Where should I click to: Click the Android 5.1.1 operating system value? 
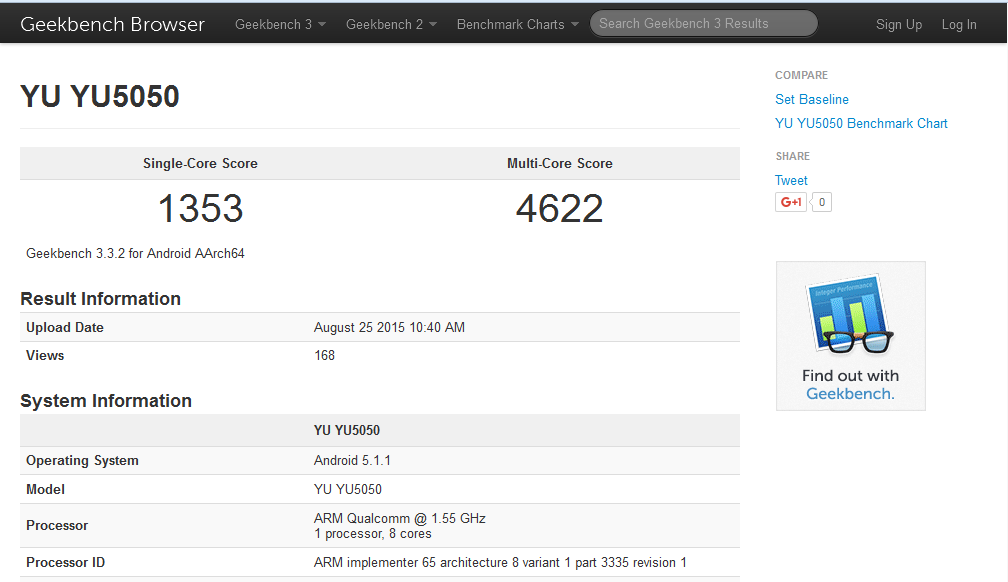coord(351,460)
